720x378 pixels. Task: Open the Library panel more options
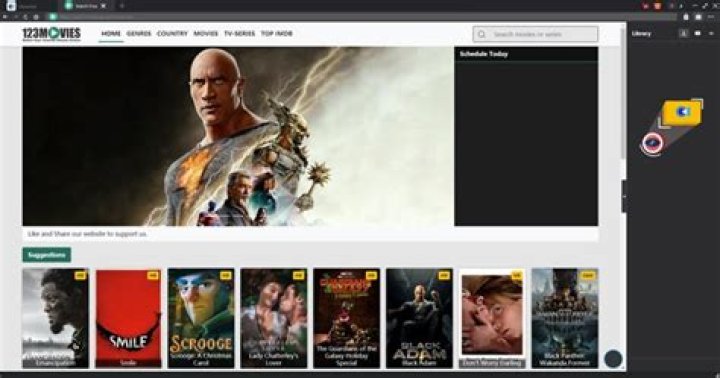pyautogui.click(x=711, y=34)
